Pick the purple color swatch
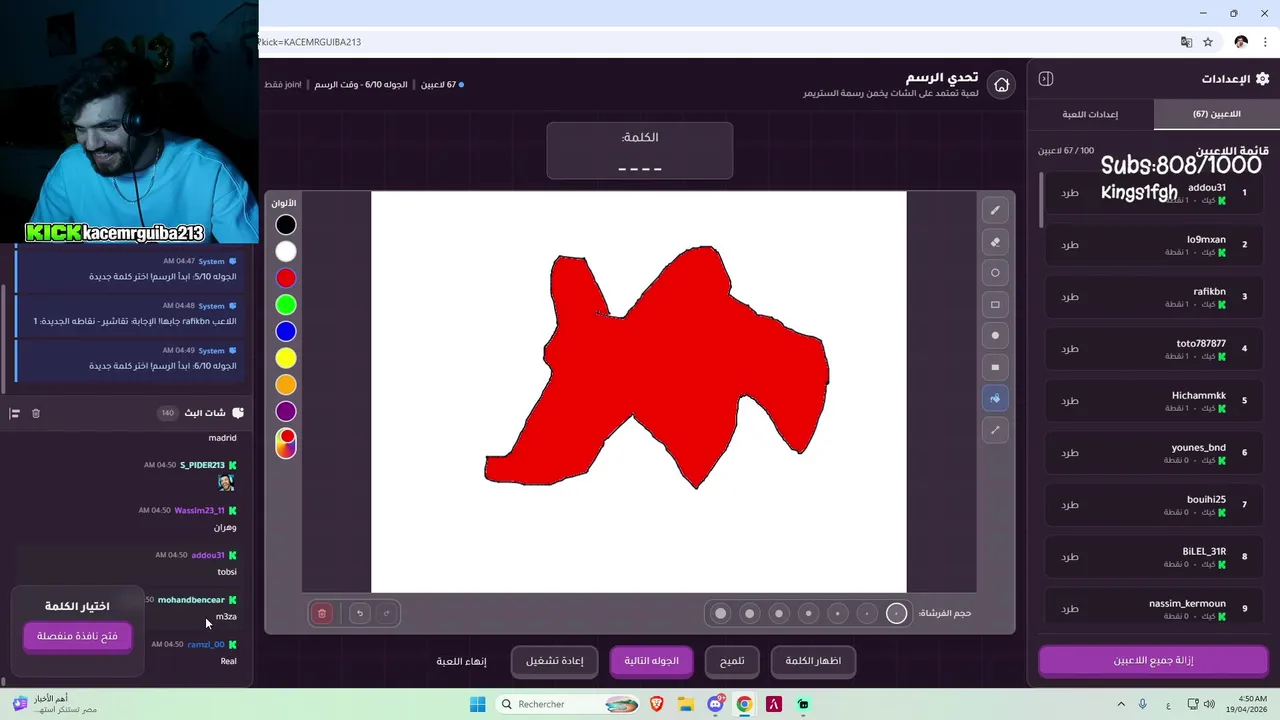This screenshot has width=1280, height=720. tap(286, 411)
